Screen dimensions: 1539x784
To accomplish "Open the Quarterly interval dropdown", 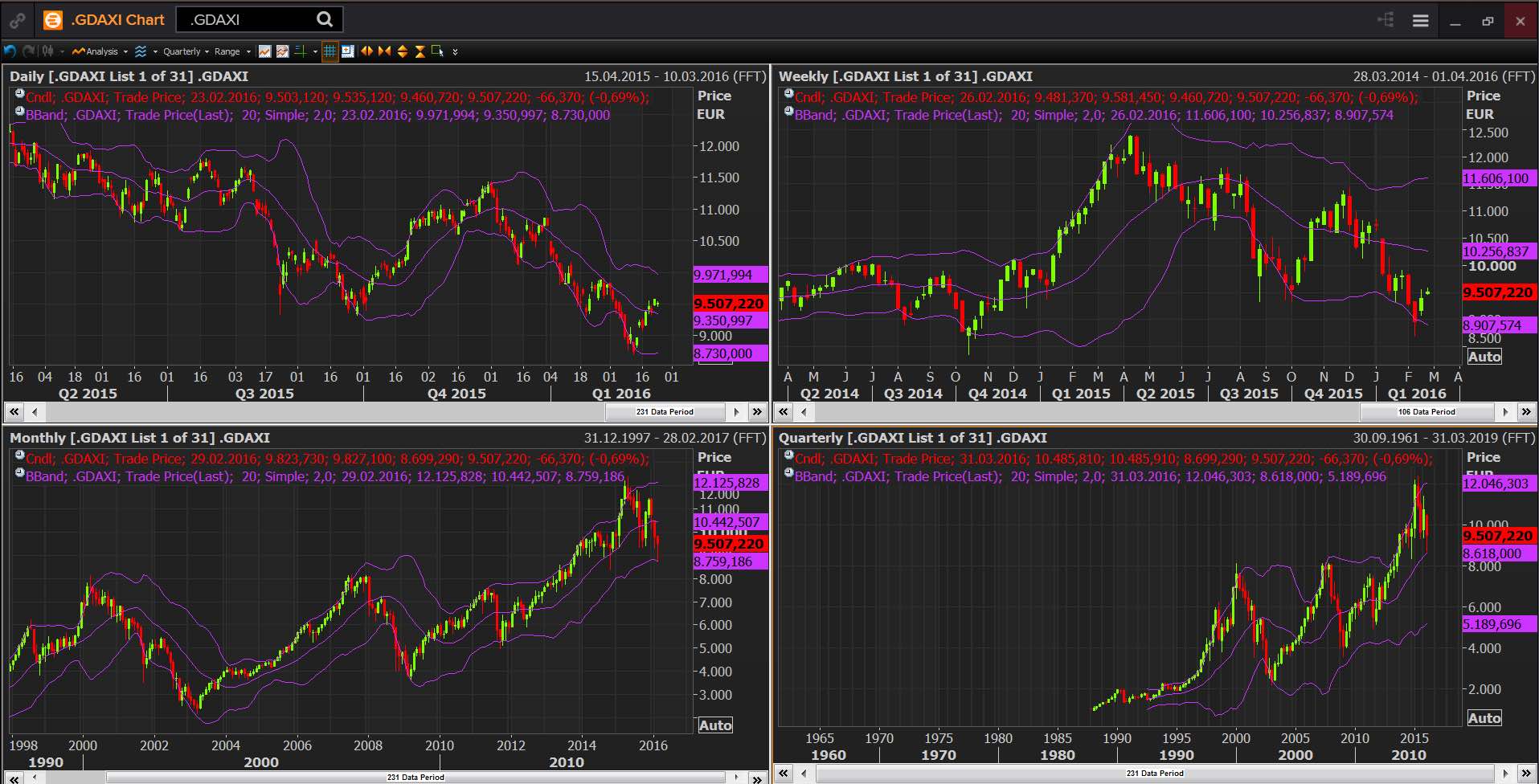I will click(183, 51).
